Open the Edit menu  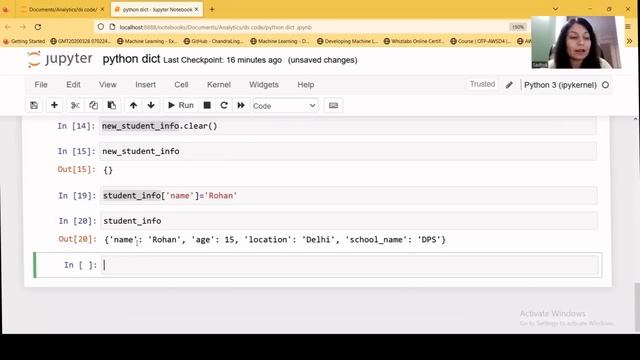coord(73,84)
